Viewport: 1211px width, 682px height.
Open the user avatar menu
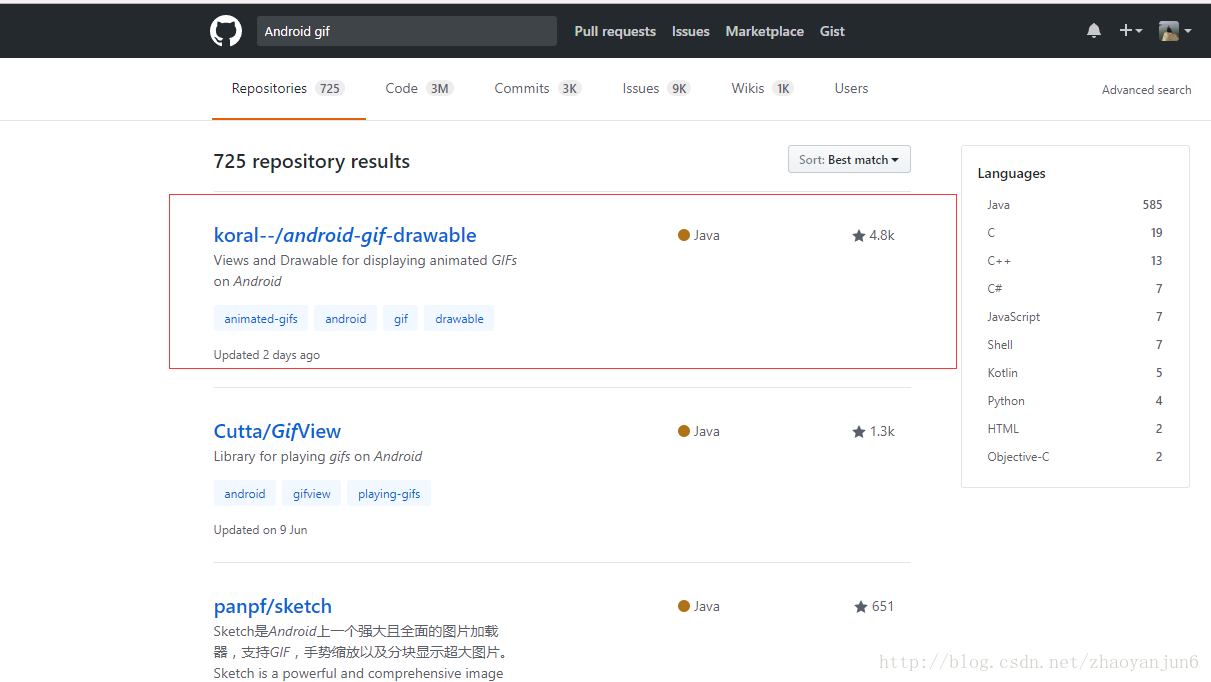[1175, 31]
